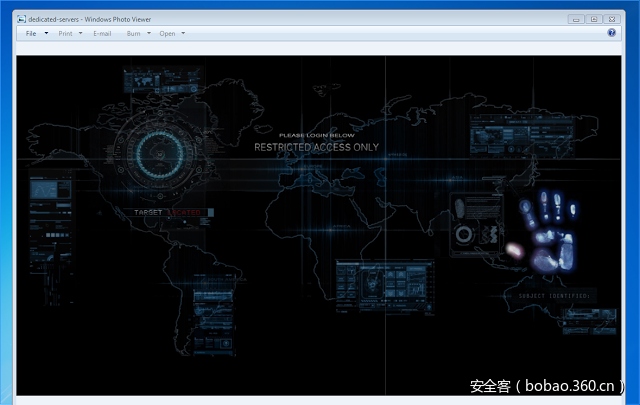Click the E-mail toolbar button

coord(102,34)
